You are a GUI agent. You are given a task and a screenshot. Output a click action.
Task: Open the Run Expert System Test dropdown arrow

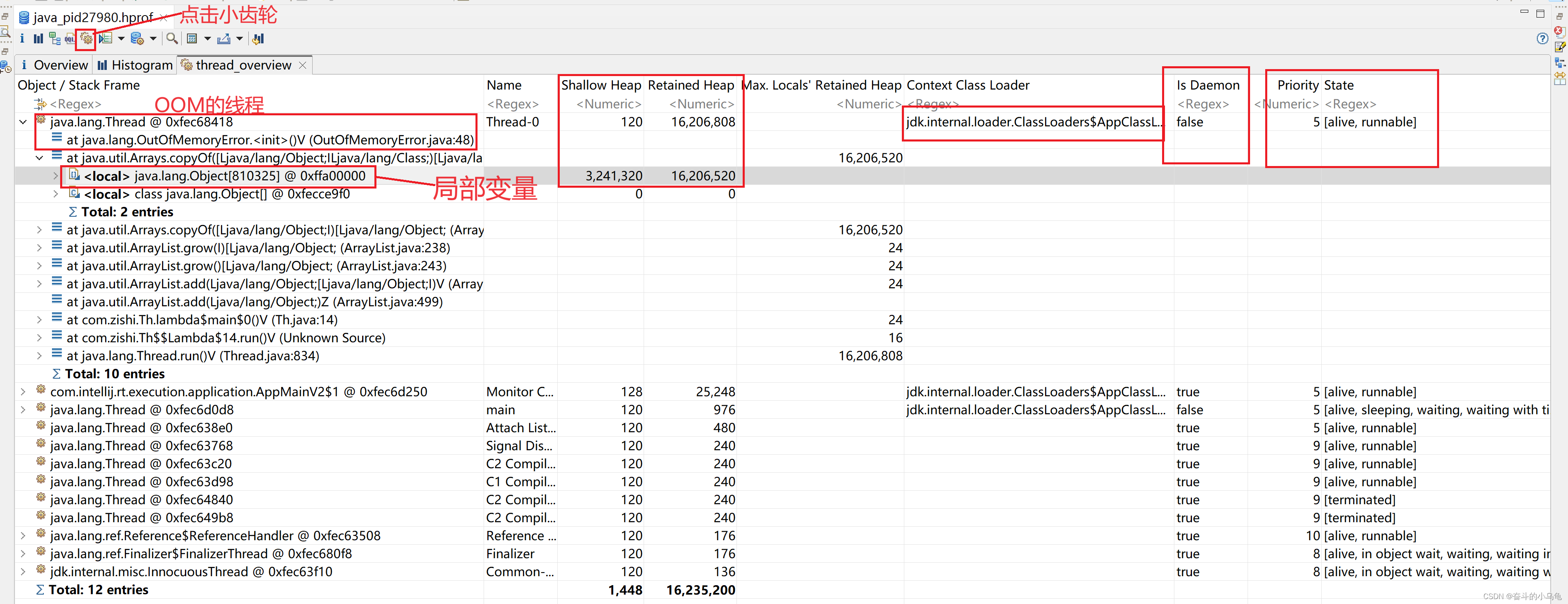121,39
